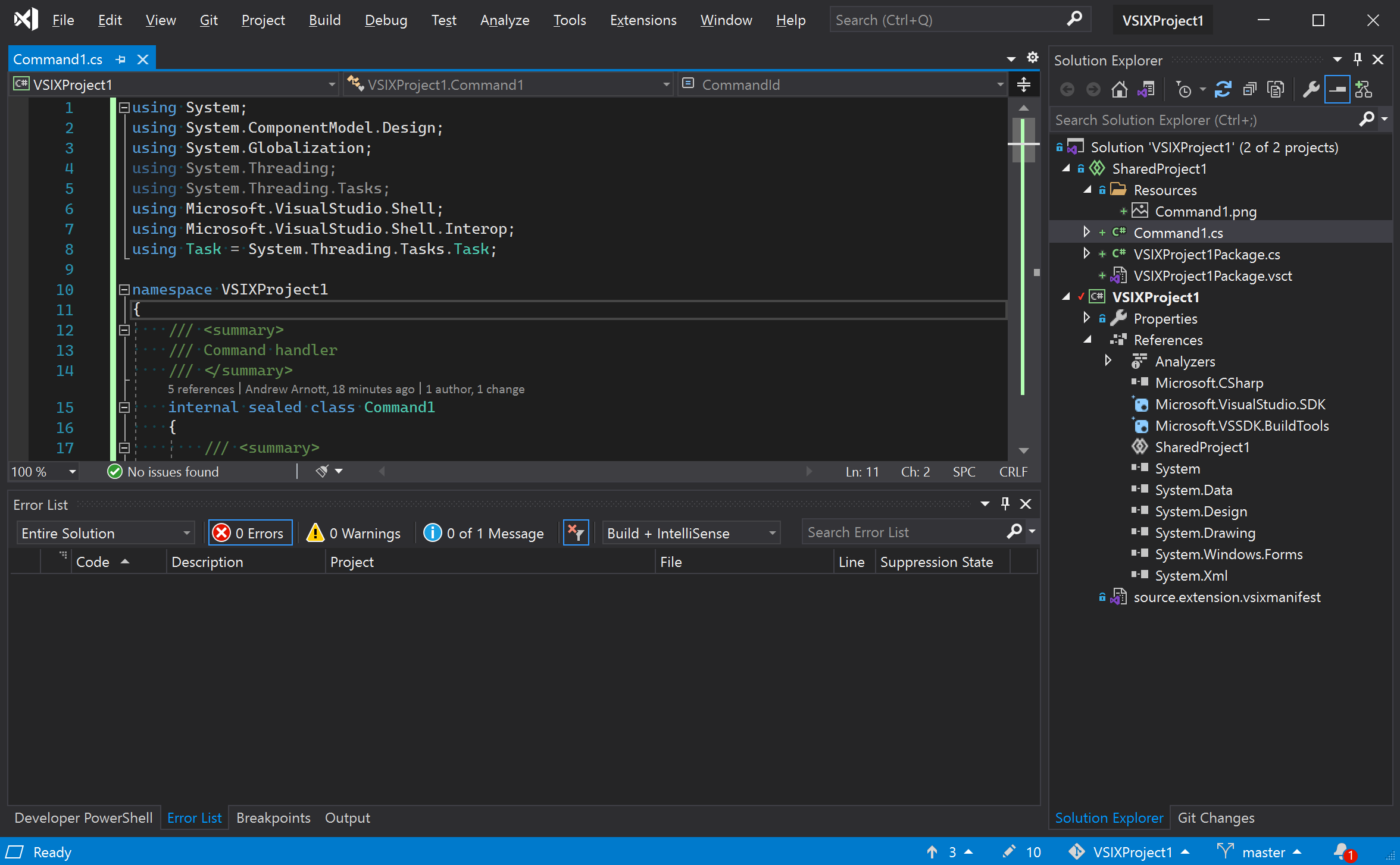Viewport: 1400px width, 865px height.
Task: Open the Git Changes tab
Action: coord(1216,817)
